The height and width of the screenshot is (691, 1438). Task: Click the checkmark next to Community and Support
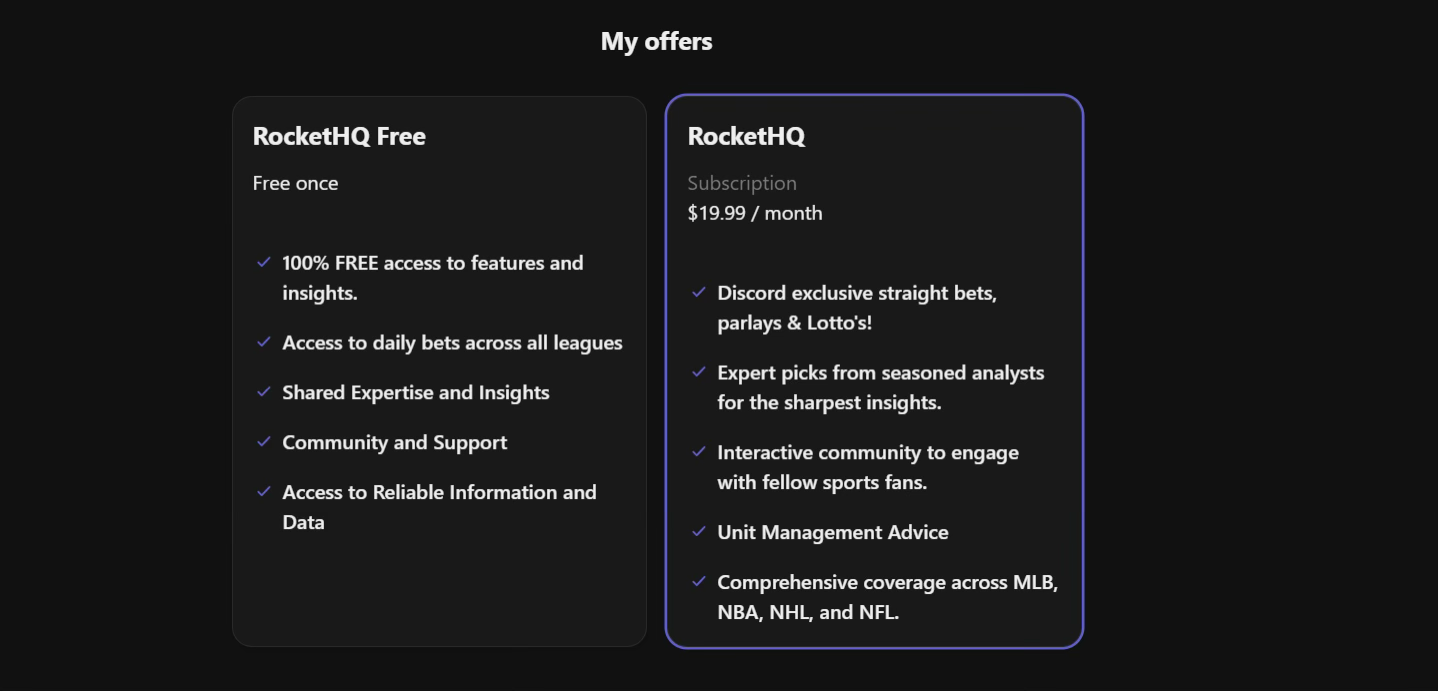click(264, 442)
